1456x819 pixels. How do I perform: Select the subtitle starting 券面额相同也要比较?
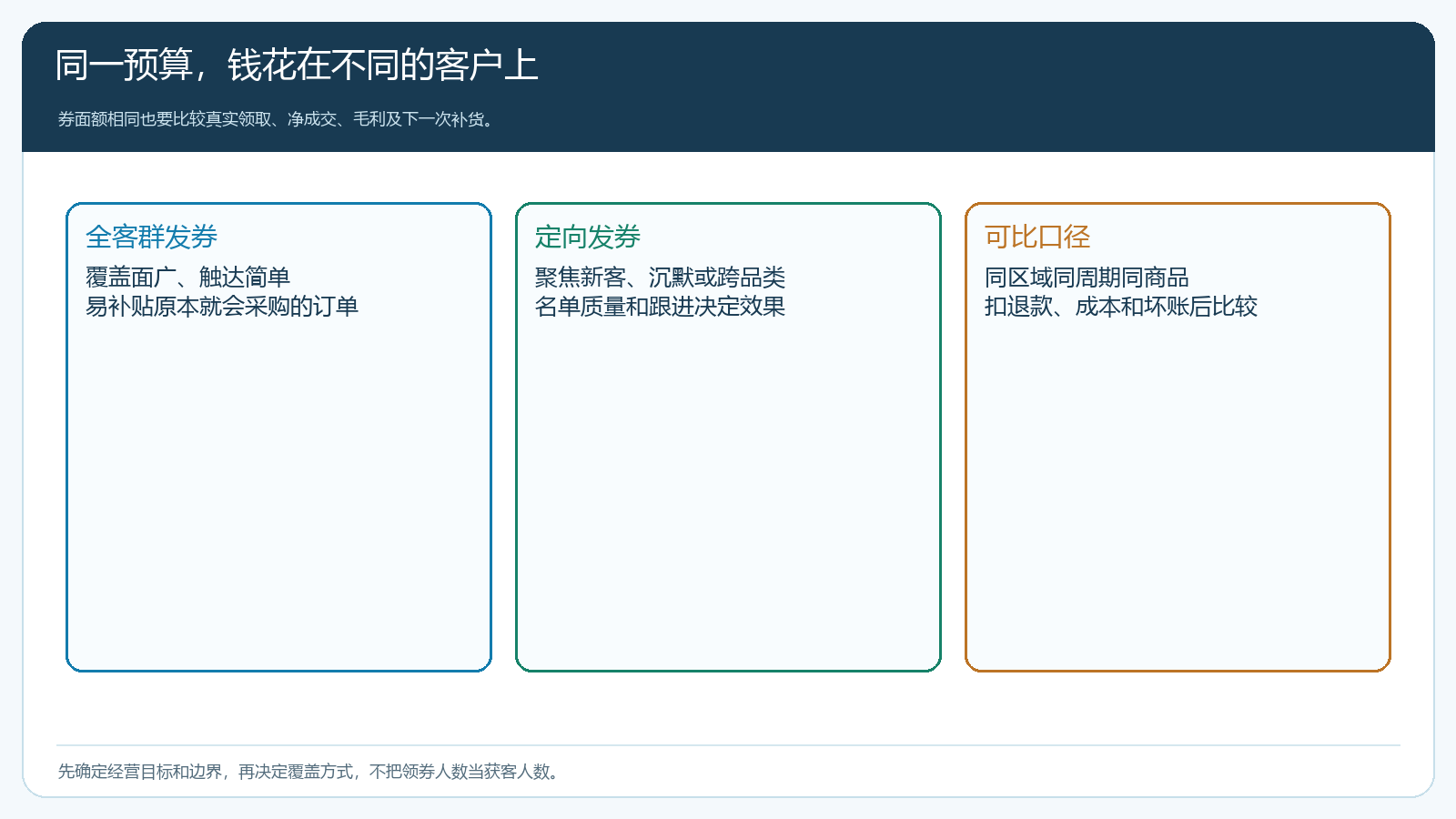278,119
